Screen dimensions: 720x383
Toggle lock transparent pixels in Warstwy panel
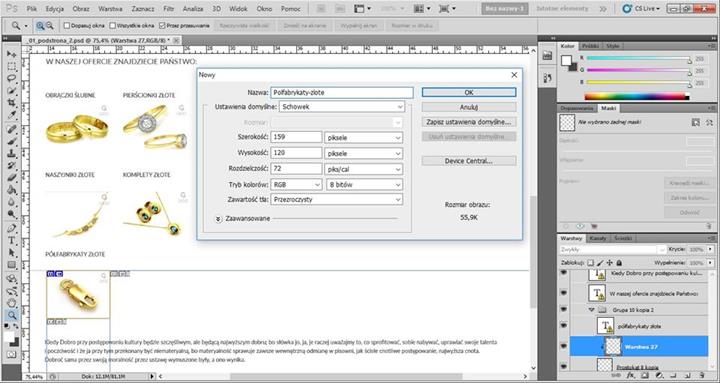(x=591, y=263)
